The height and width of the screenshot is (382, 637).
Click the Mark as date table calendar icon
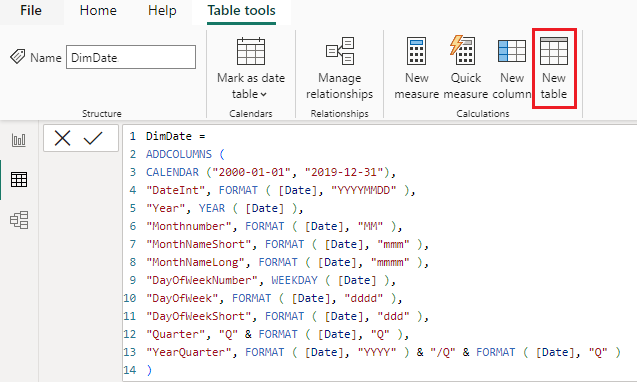(251, 51)
